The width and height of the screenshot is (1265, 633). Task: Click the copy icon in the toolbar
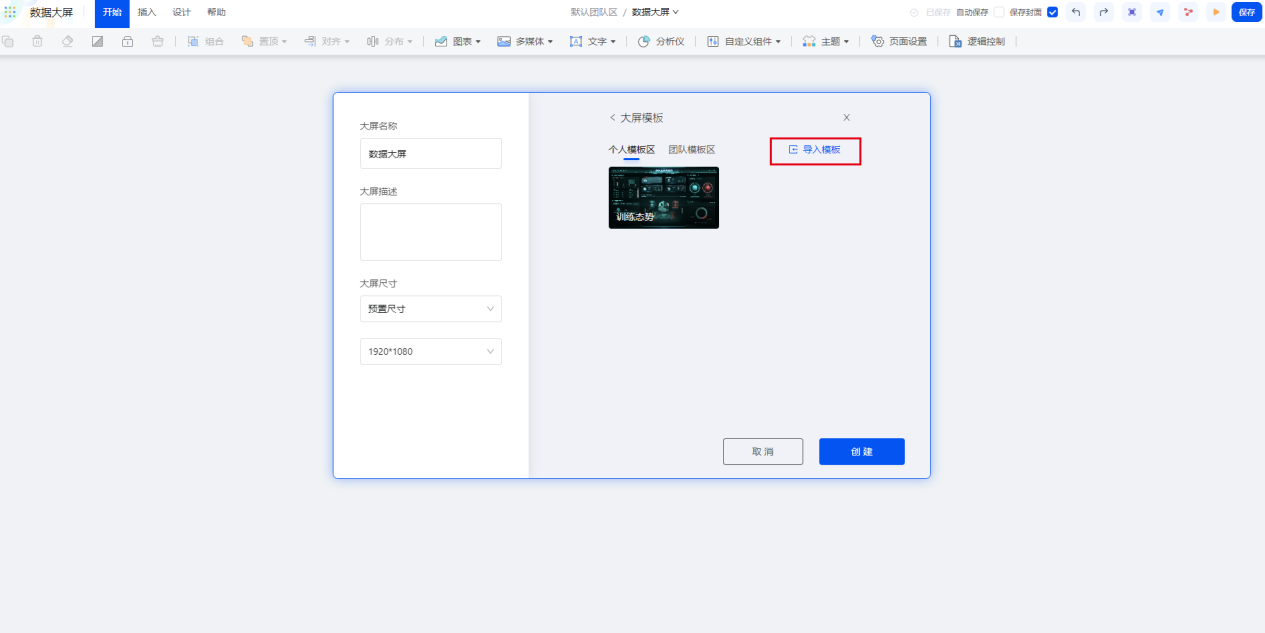point(8,42)
